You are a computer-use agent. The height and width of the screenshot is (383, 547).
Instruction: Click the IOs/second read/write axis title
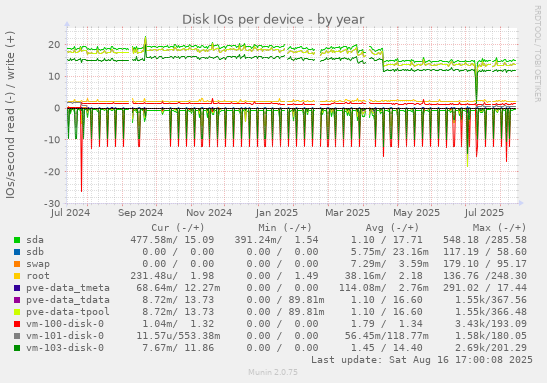(10, 115)
